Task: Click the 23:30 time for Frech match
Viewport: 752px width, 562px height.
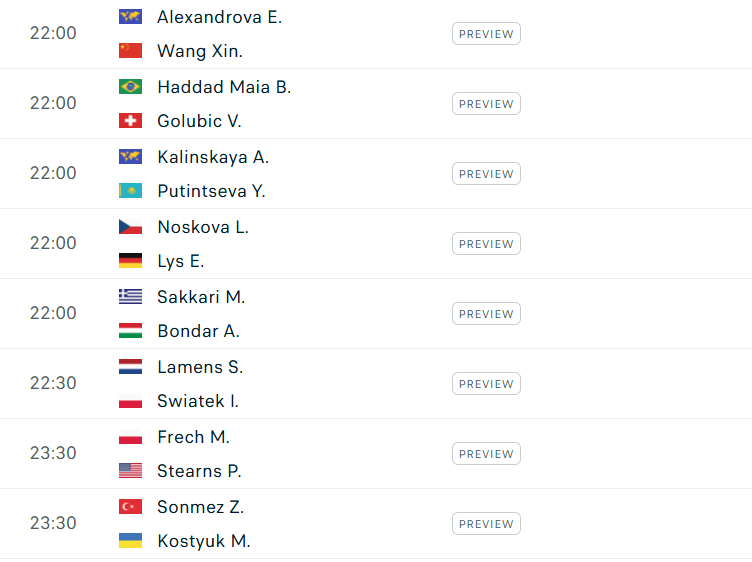Action: (x=53, y=453)
